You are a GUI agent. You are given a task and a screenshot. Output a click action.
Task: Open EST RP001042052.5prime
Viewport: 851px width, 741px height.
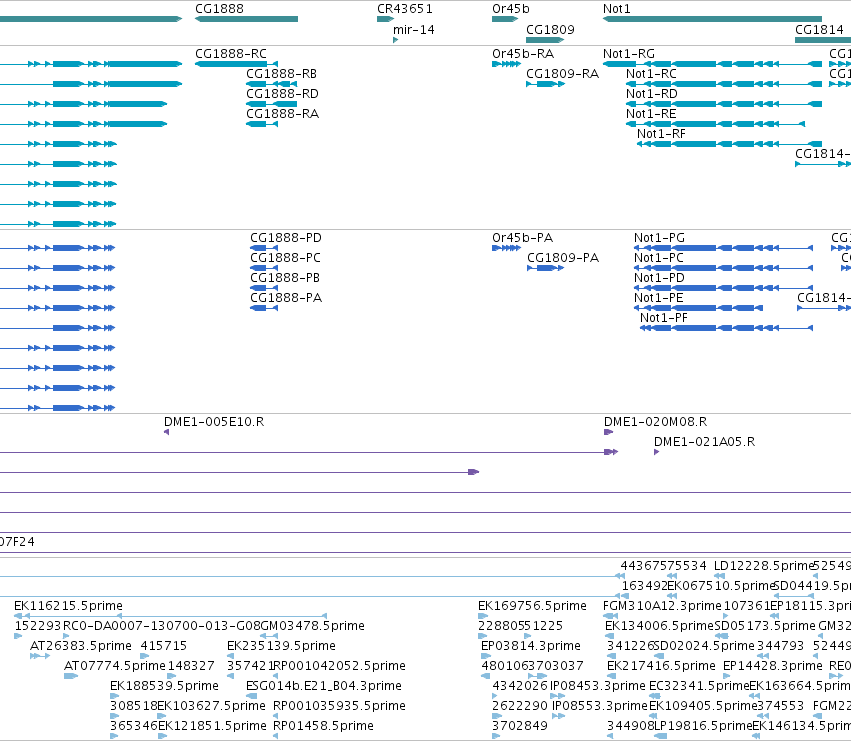[339, 666]
